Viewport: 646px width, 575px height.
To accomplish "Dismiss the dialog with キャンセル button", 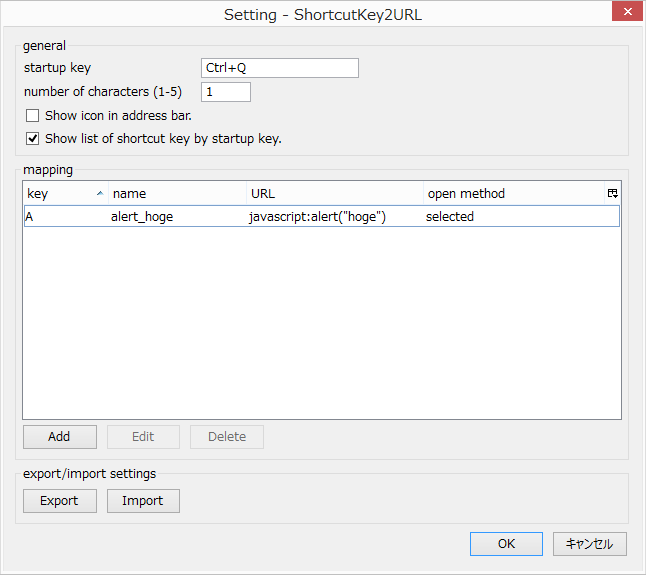I will 590,544.
